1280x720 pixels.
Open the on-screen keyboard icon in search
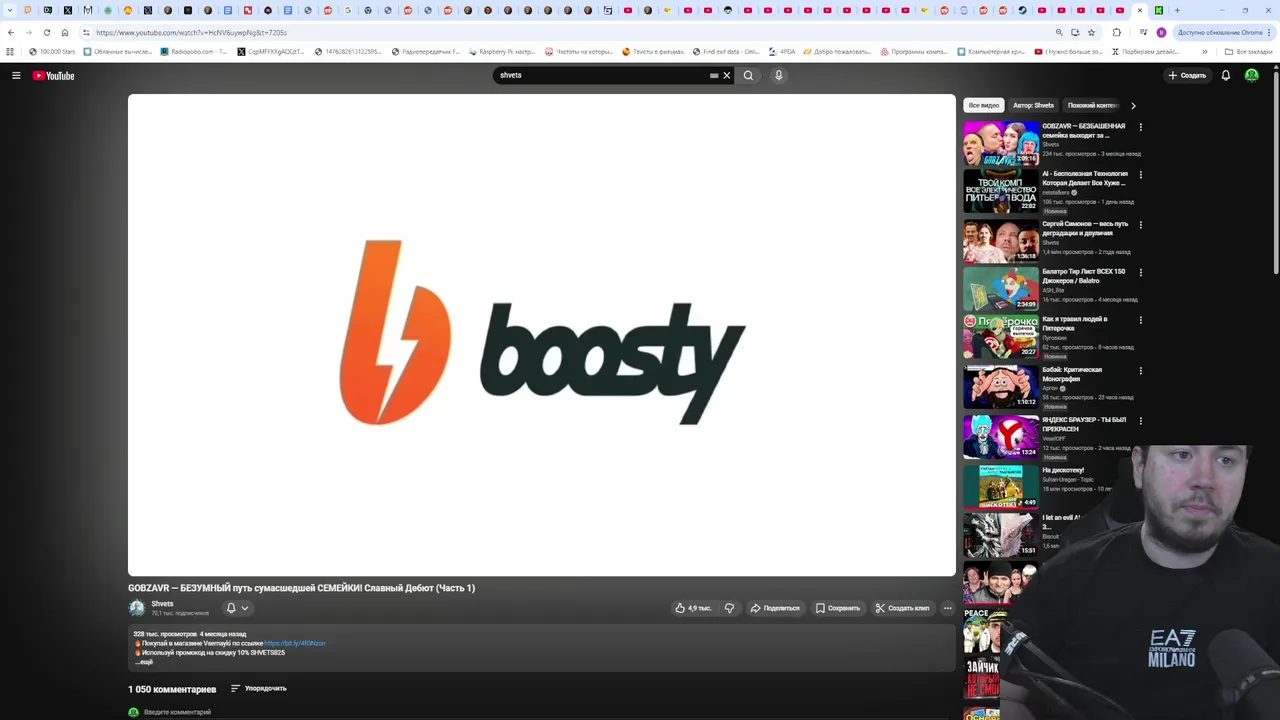[714, 75]
